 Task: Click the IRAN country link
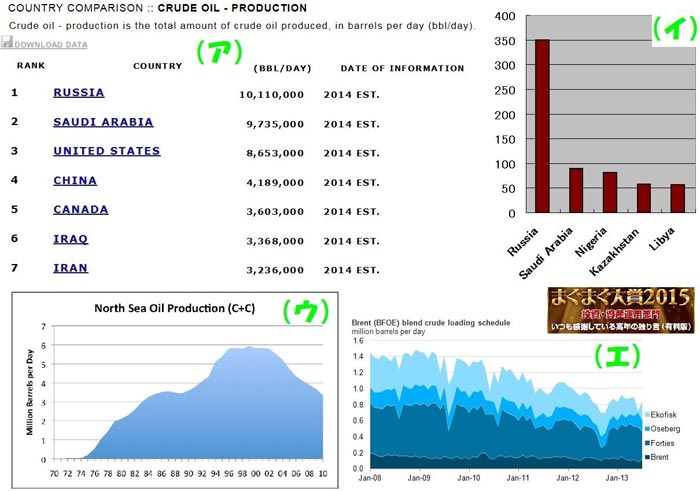[70, 267]
